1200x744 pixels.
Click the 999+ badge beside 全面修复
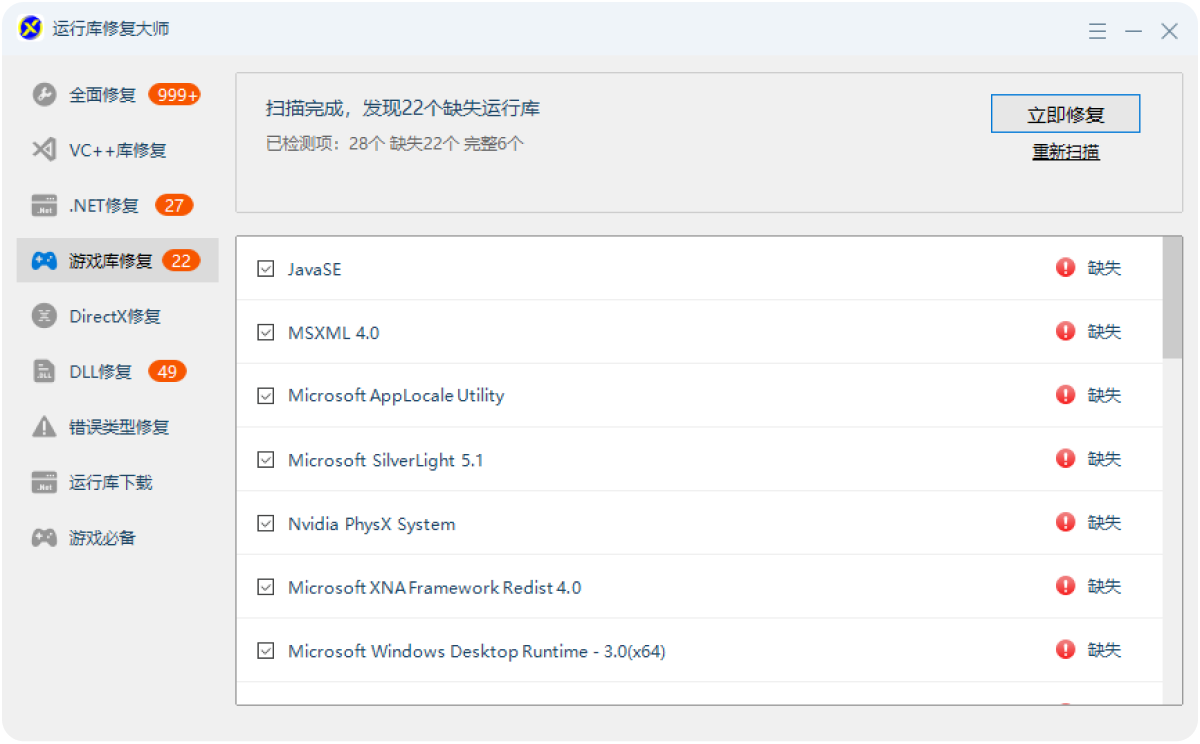pyautogui.click(x=175, y=95)
